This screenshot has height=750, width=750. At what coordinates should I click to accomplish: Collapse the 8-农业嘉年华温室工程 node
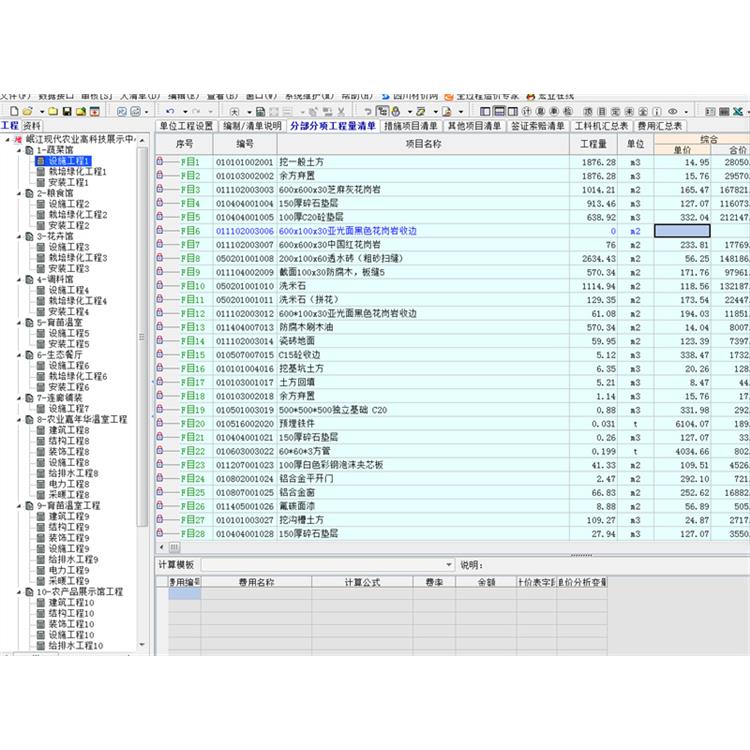tap(19, 419)
